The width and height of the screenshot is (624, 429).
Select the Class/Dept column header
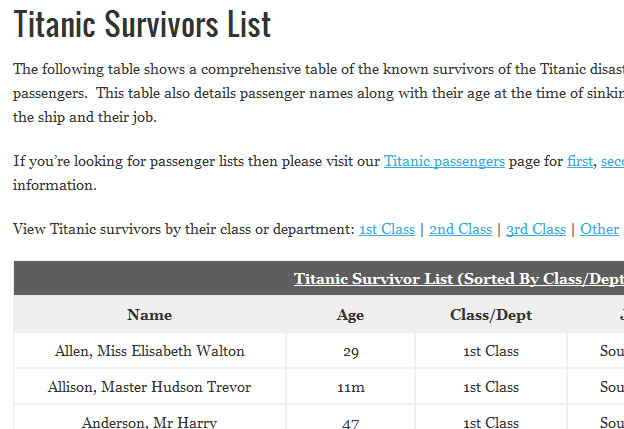(491, 315)
